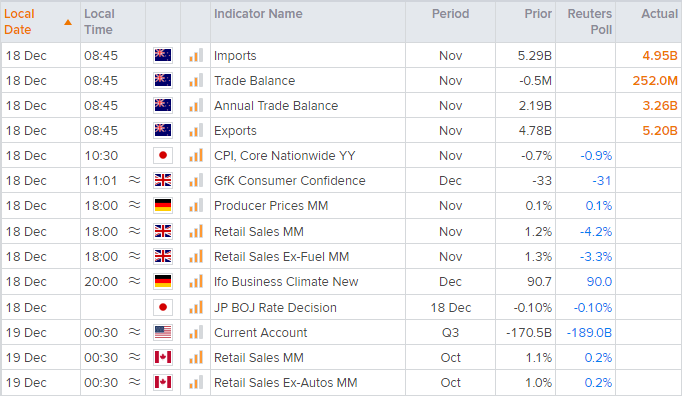Click the Canada flag beside Retail Sales Ex-Autos MM

(x=163, y=383)
